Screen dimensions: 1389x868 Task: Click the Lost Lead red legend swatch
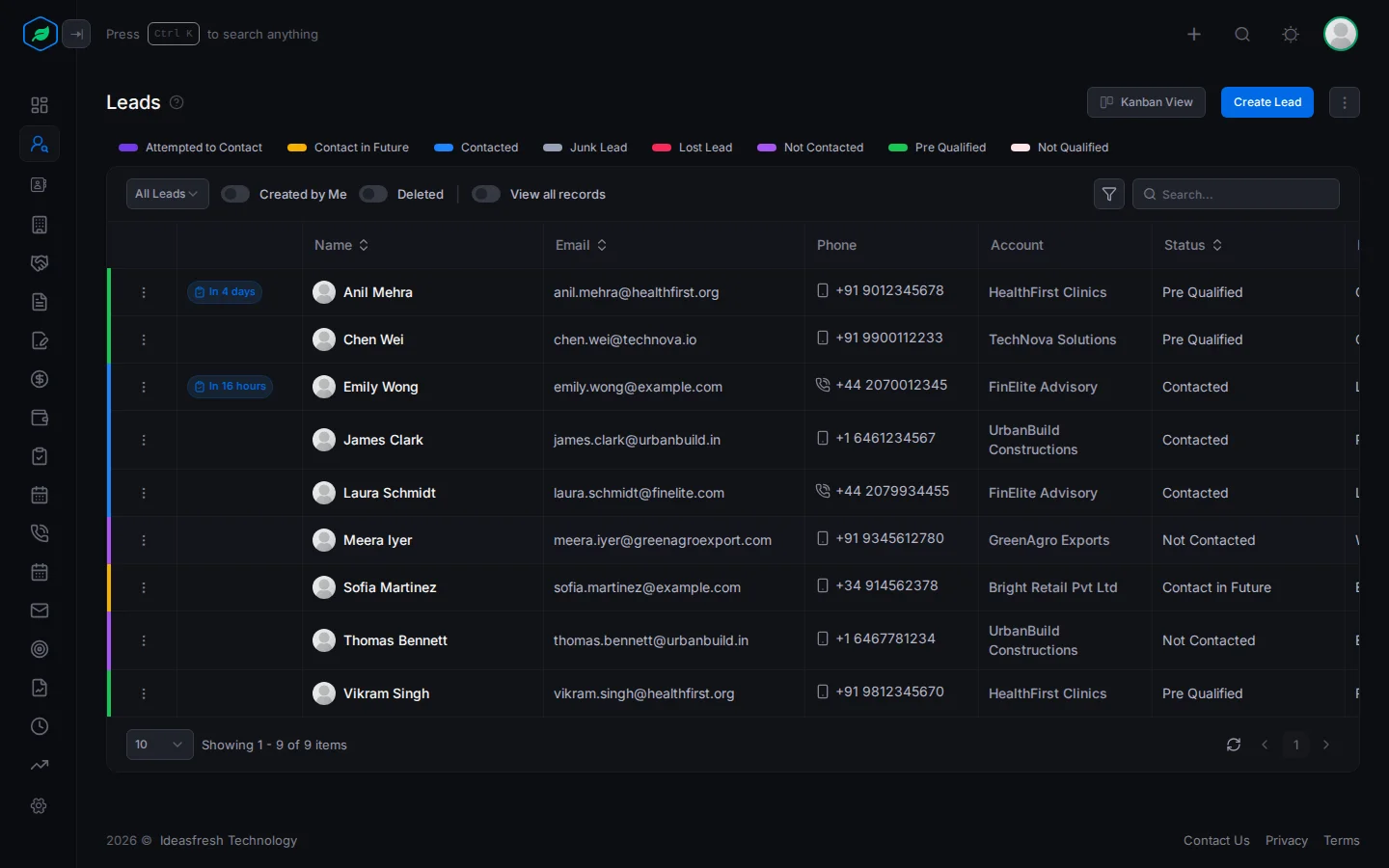[662, 148]
